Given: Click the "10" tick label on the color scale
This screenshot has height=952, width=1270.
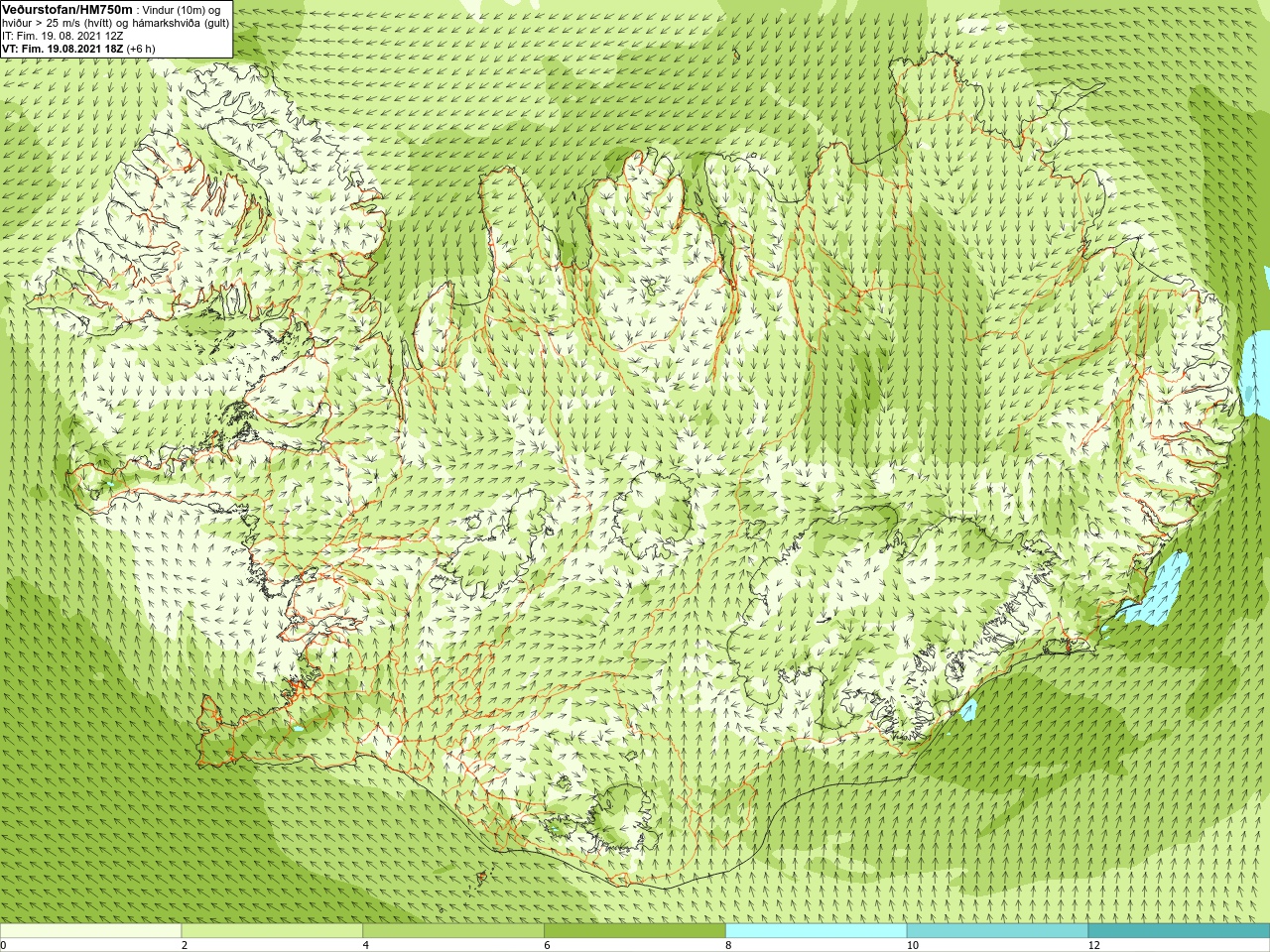Looking at the screenshot, I should 913,946.
